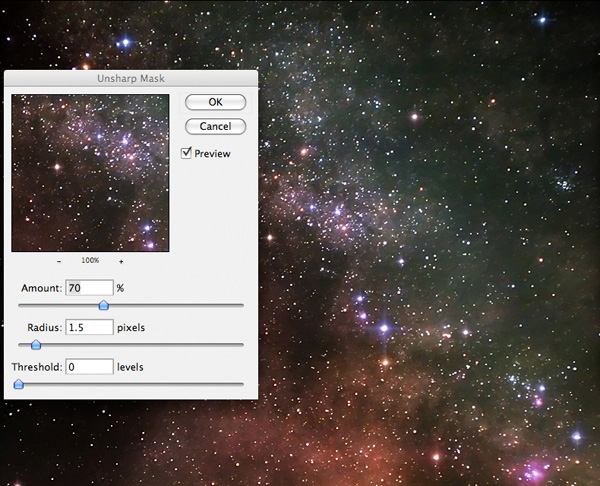The height and width of the screenshot is (486, 600).
Task: Click the Unsharp Mask title bar
Action: [x=131, y=78]
